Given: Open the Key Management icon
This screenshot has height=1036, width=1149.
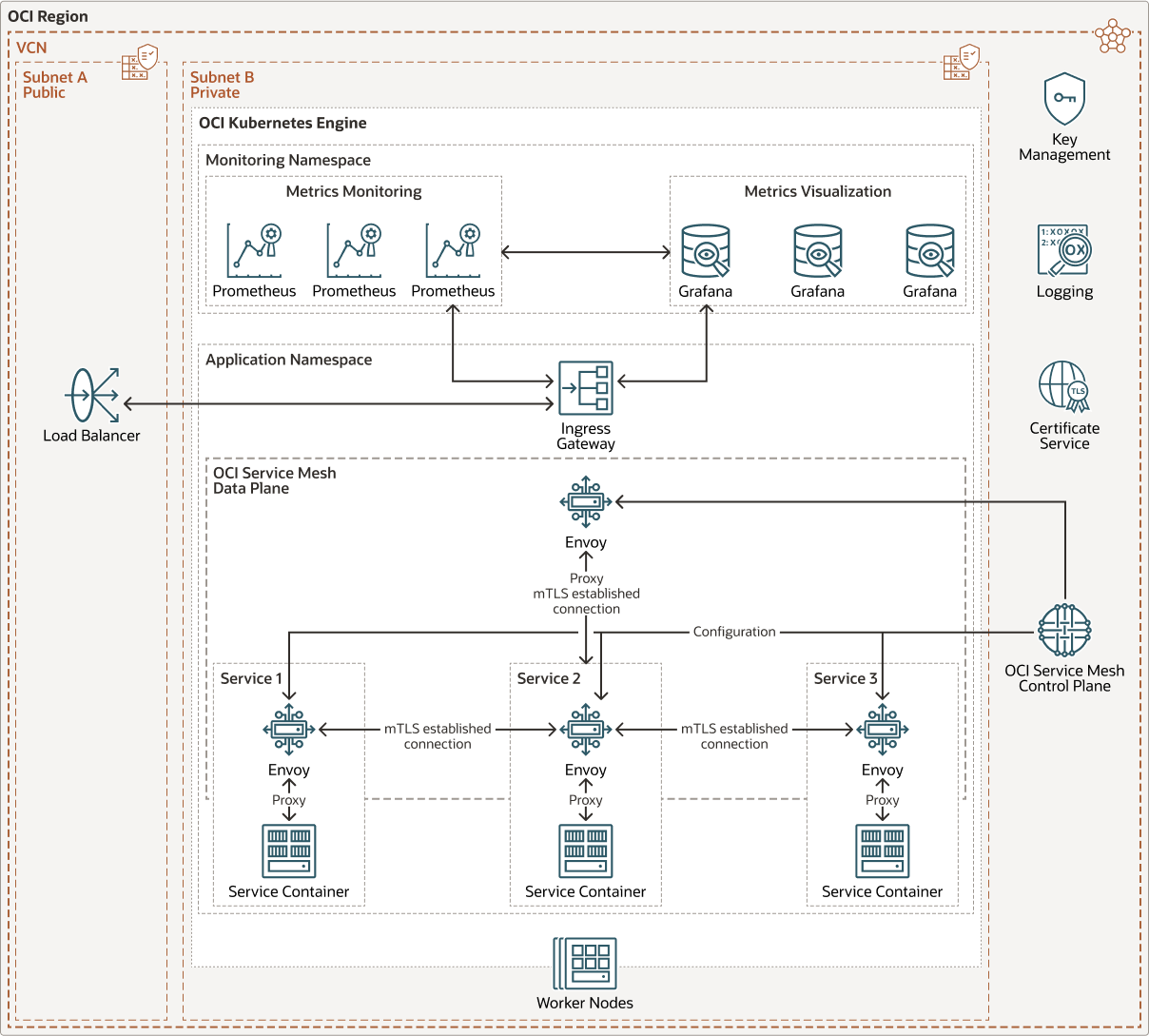Looking at the screenshot, I should tap(1064, 99).
